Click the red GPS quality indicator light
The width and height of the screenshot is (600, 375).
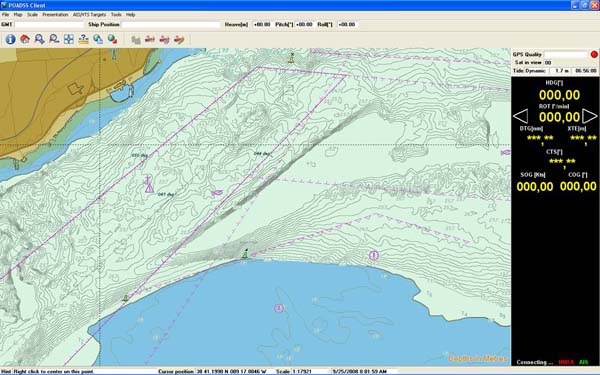594,54
